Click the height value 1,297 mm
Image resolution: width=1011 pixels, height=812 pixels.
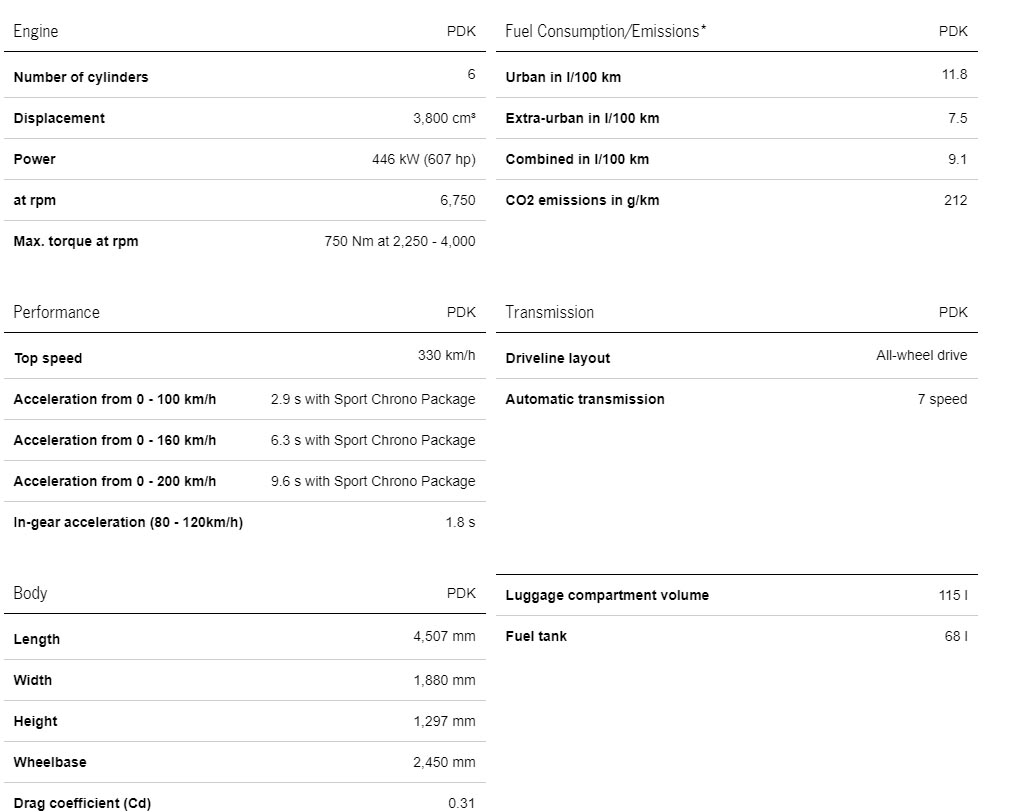click(x=444, y=721)
